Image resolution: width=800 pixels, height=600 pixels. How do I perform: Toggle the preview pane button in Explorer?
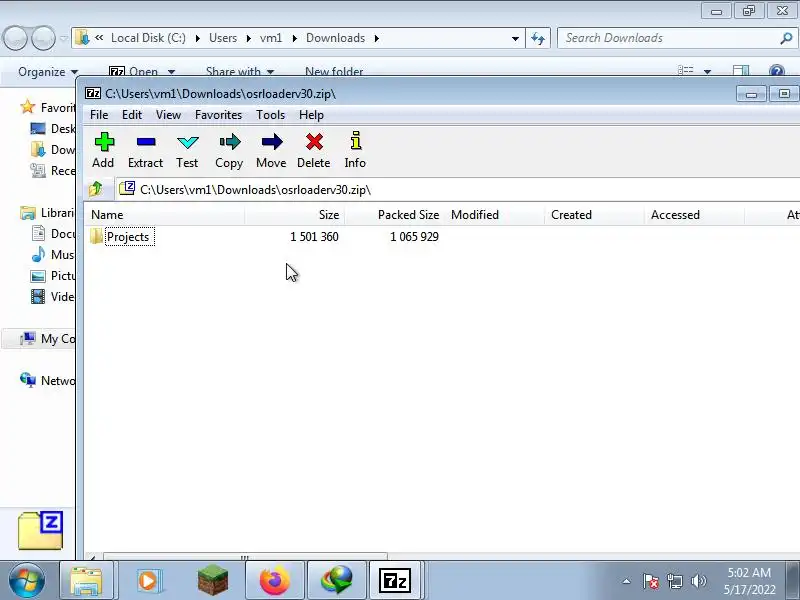point(741,71)
